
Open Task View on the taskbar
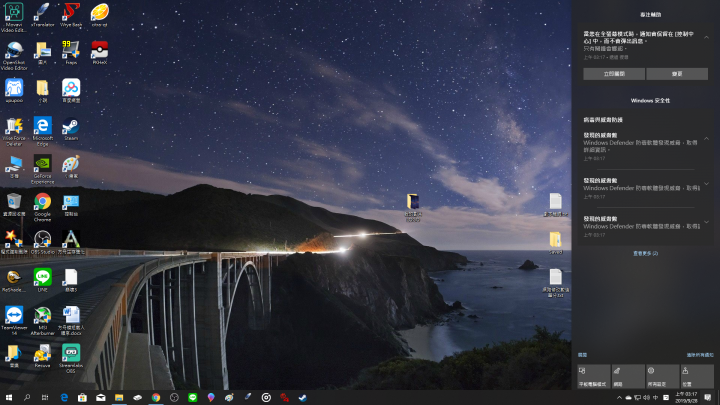[45, 398]
